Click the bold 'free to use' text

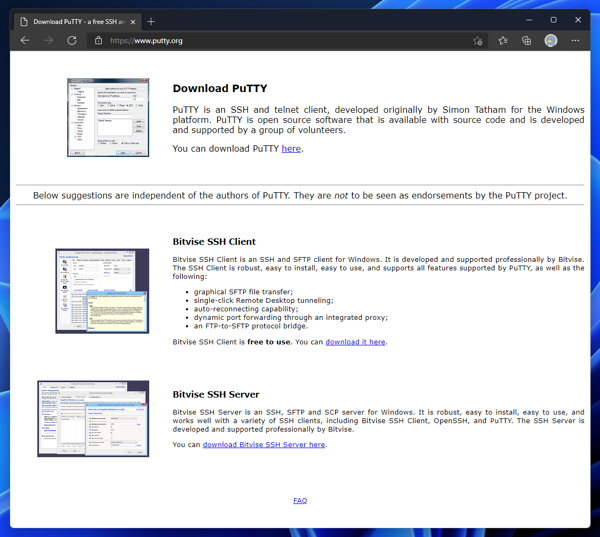click(269, 342)
